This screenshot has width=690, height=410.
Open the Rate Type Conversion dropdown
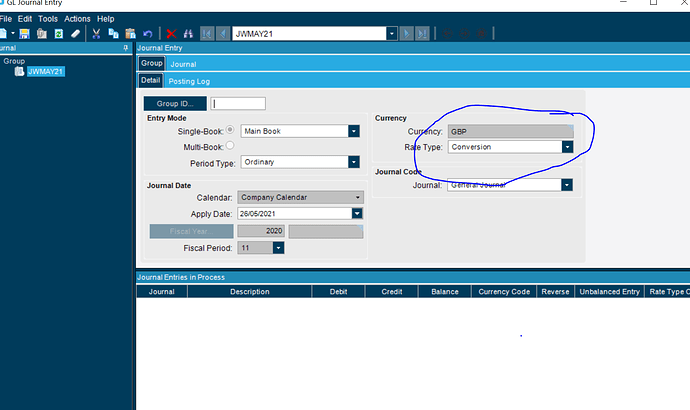tap(568, 147)
